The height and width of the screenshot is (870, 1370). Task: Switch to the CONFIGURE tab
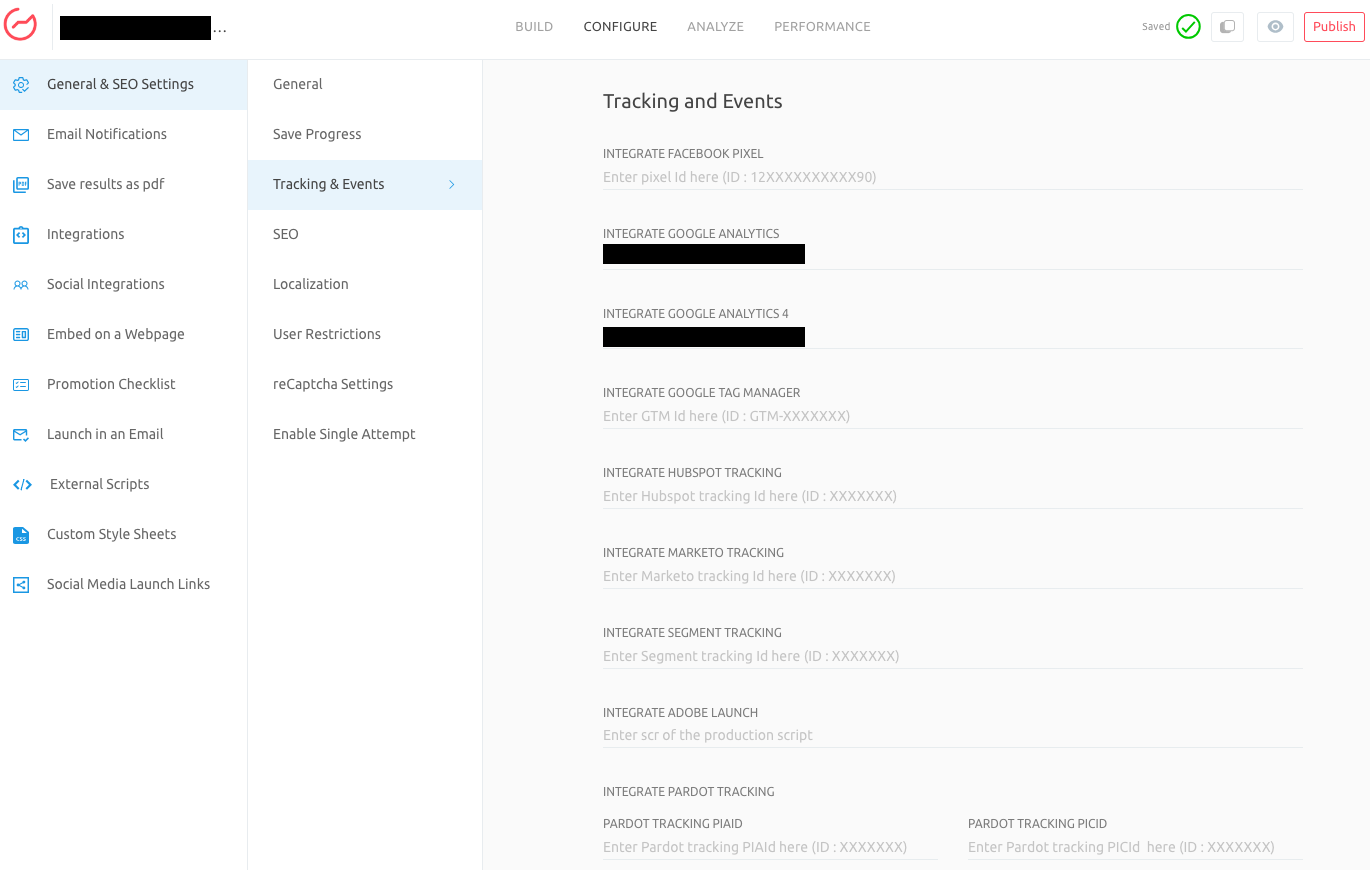[x=620, y=27]
